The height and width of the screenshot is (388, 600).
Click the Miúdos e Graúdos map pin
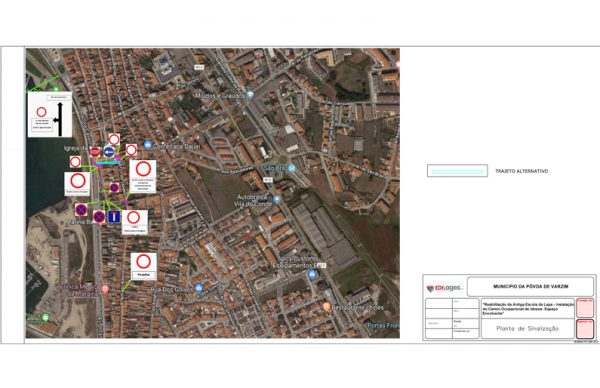[251, 94]
